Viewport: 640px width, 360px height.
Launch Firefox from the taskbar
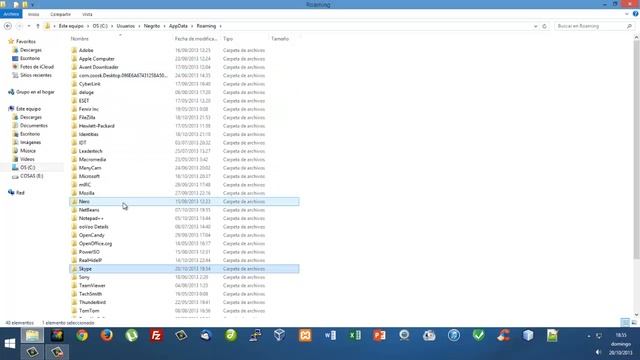coord(107,336)
